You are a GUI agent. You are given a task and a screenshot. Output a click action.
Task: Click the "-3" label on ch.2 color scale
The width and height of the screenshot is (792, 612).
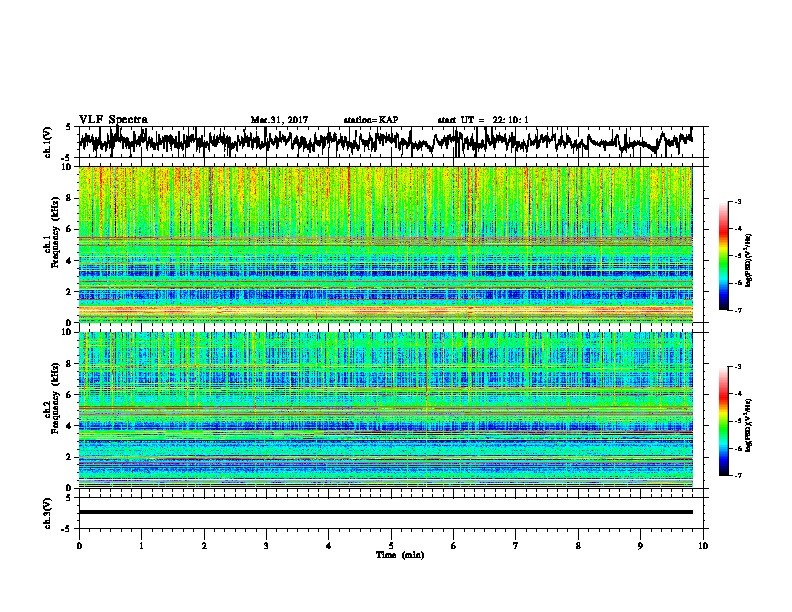pyautogui.click(x=738, y=367)
